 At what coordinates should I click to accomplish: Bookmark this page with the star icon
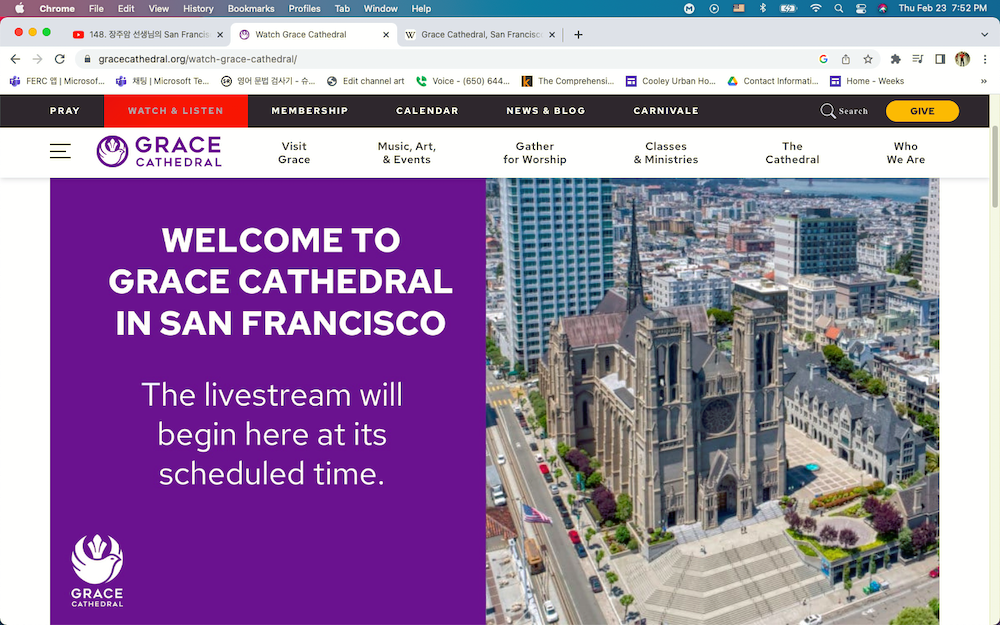pyautogui.click(x=868, y=59)
